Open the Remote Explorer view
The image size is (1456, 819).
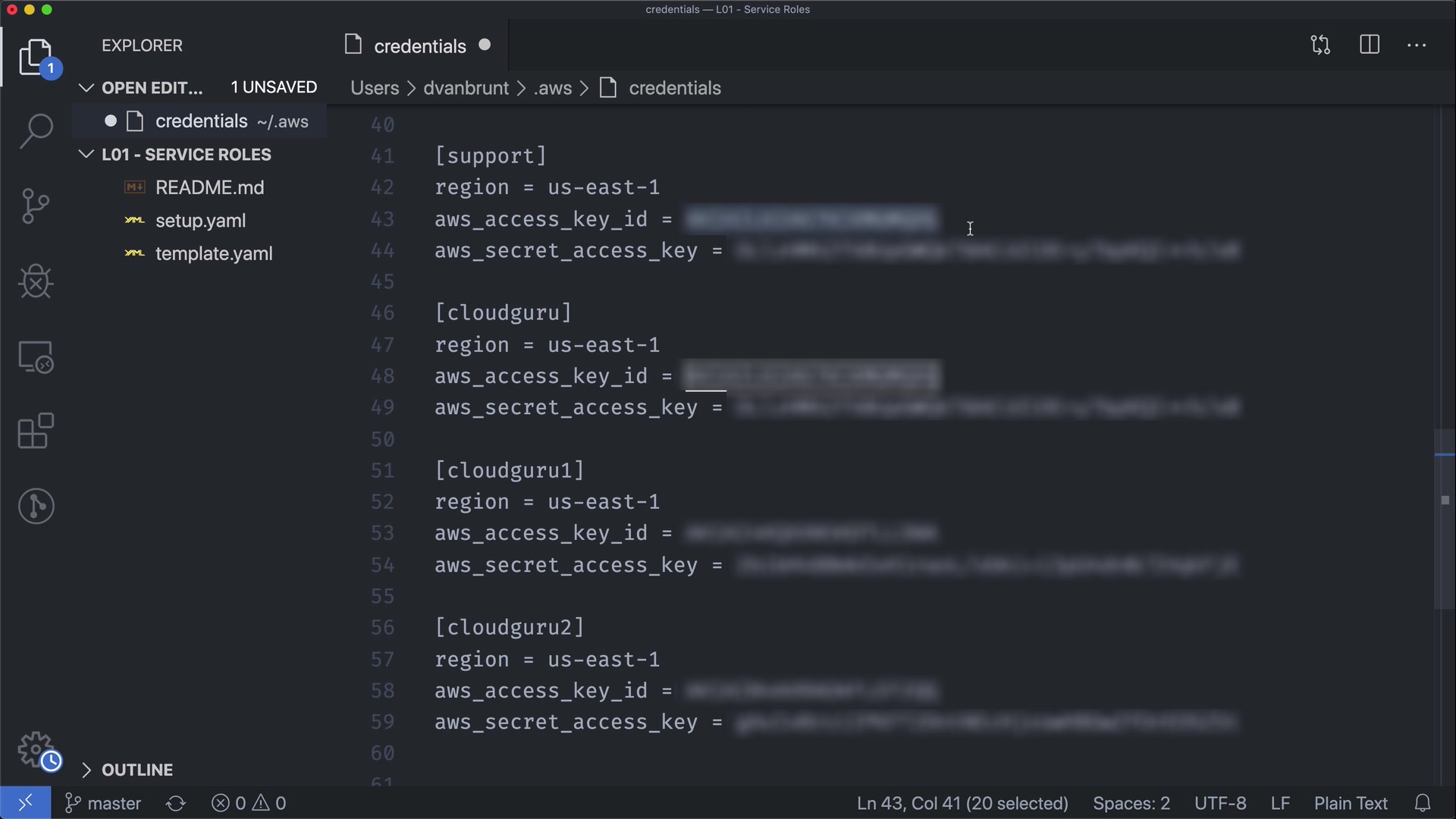pos(36,356)
